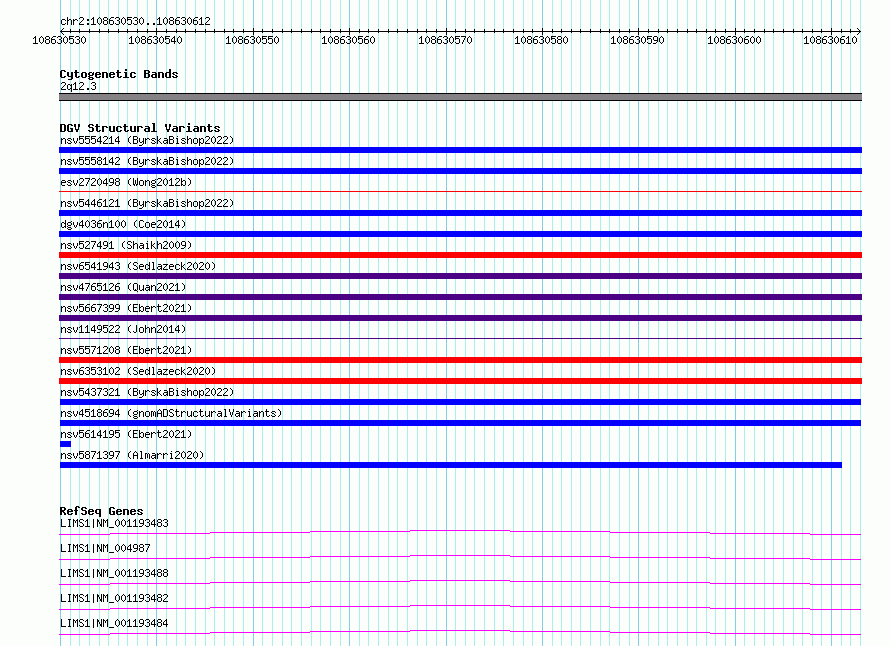Click nsv6541943 (Sedlazeck2020) label
This screenshot has width=890, height=646.
tap(138, 266)
